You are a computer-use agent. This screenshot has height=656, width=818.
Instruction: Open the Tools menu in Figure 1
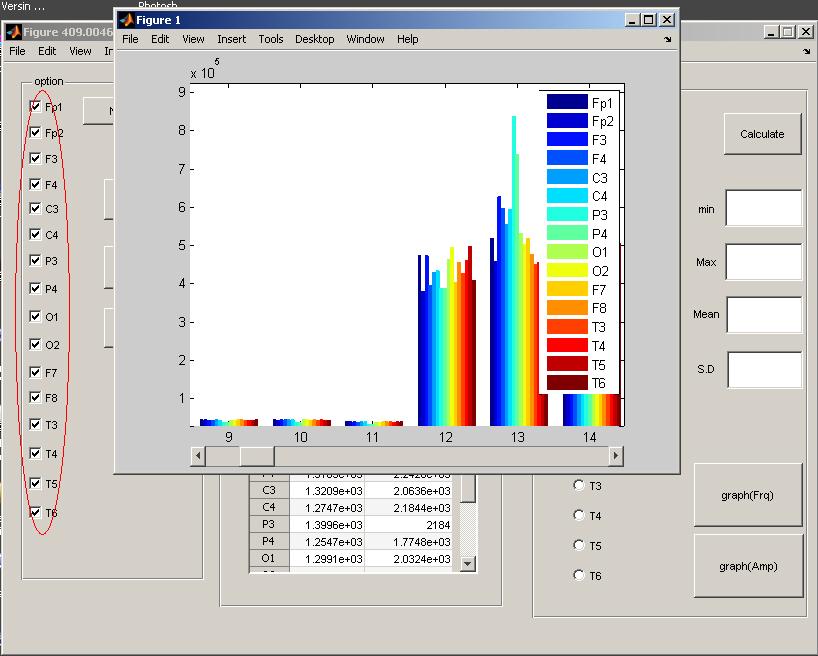point(271,39)
